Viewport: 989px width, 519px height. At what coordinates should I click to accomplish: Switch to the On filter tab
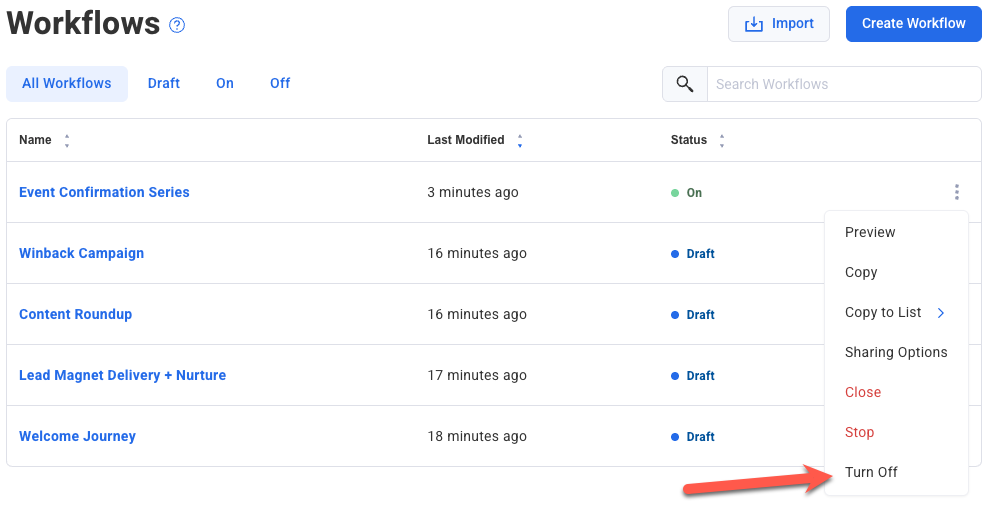225,84
